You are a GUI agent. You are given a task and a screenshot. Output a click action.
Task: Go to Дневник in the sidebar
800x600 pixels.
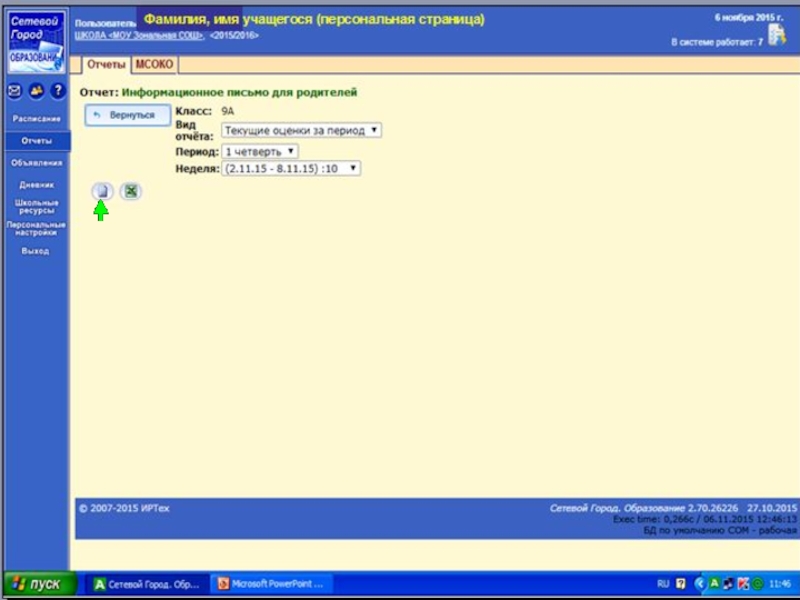[36, 185]
